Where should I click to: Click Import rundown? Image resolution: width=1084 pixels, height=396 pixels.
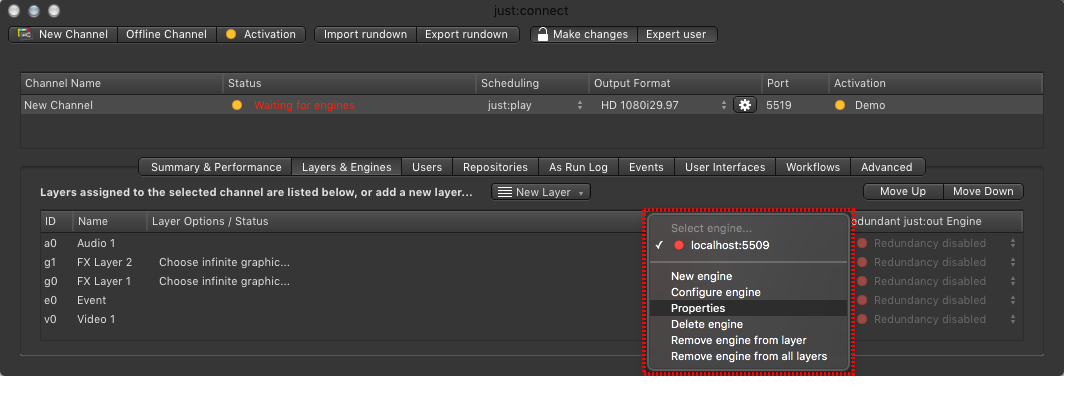coord(365,34)
